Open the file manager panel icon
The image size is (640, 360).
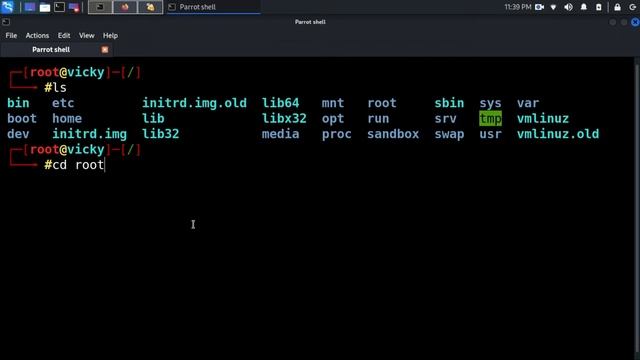point(45,7)
